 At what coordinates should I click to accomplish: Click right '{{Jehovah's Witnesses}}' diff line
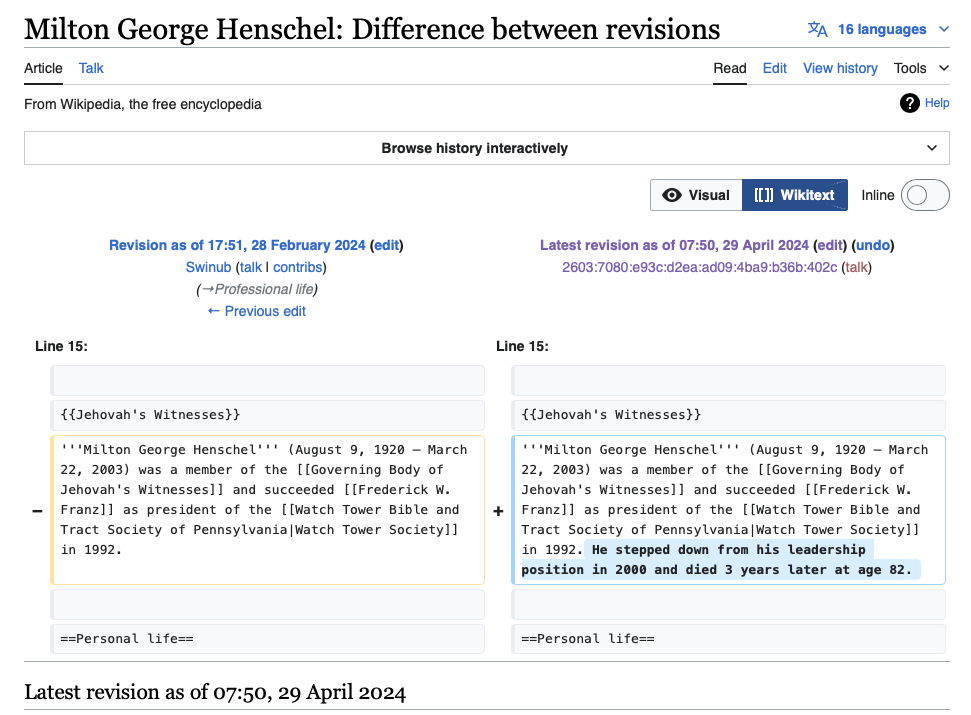(728, 415)
